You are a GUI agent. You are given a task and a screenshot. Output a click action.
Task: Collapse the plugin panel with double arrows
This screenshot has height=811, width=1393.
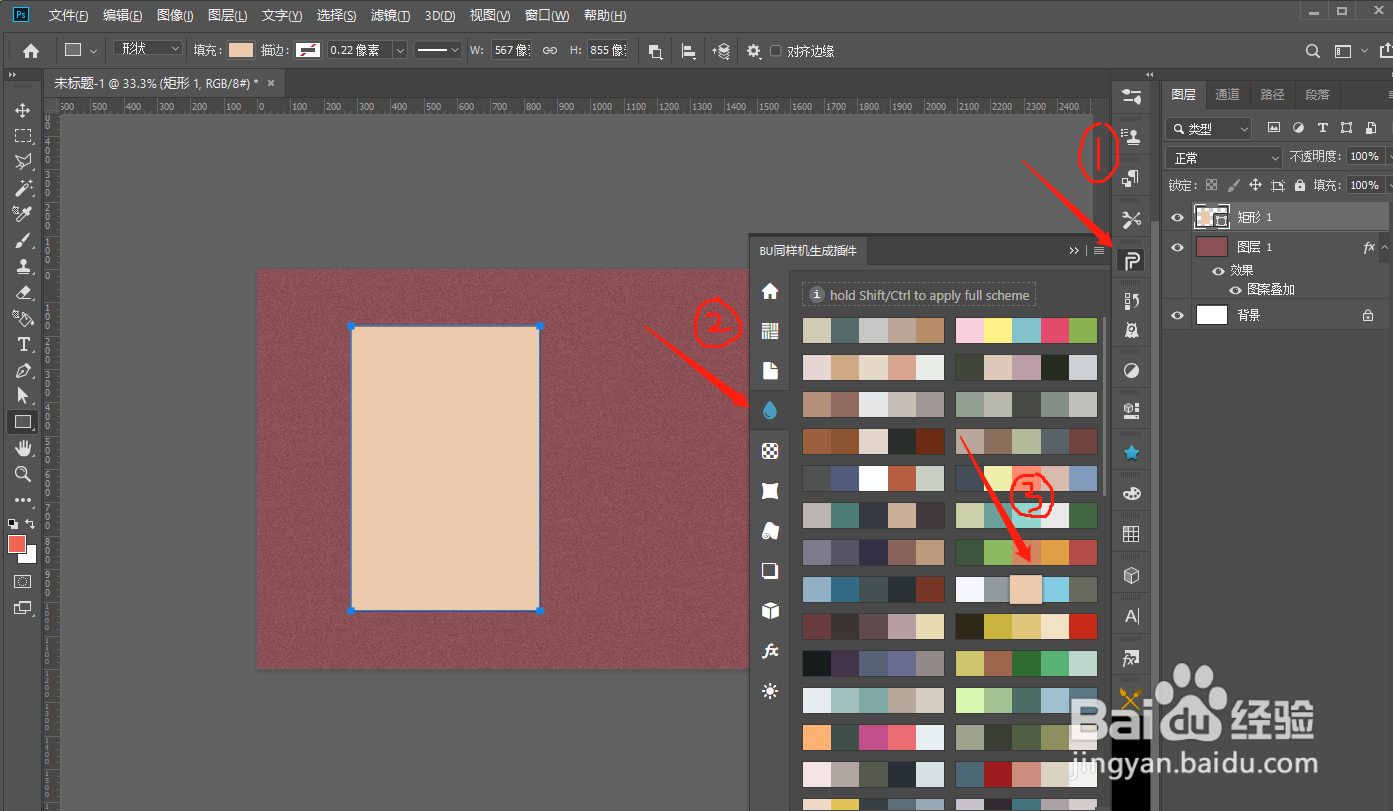point(1074,251)
